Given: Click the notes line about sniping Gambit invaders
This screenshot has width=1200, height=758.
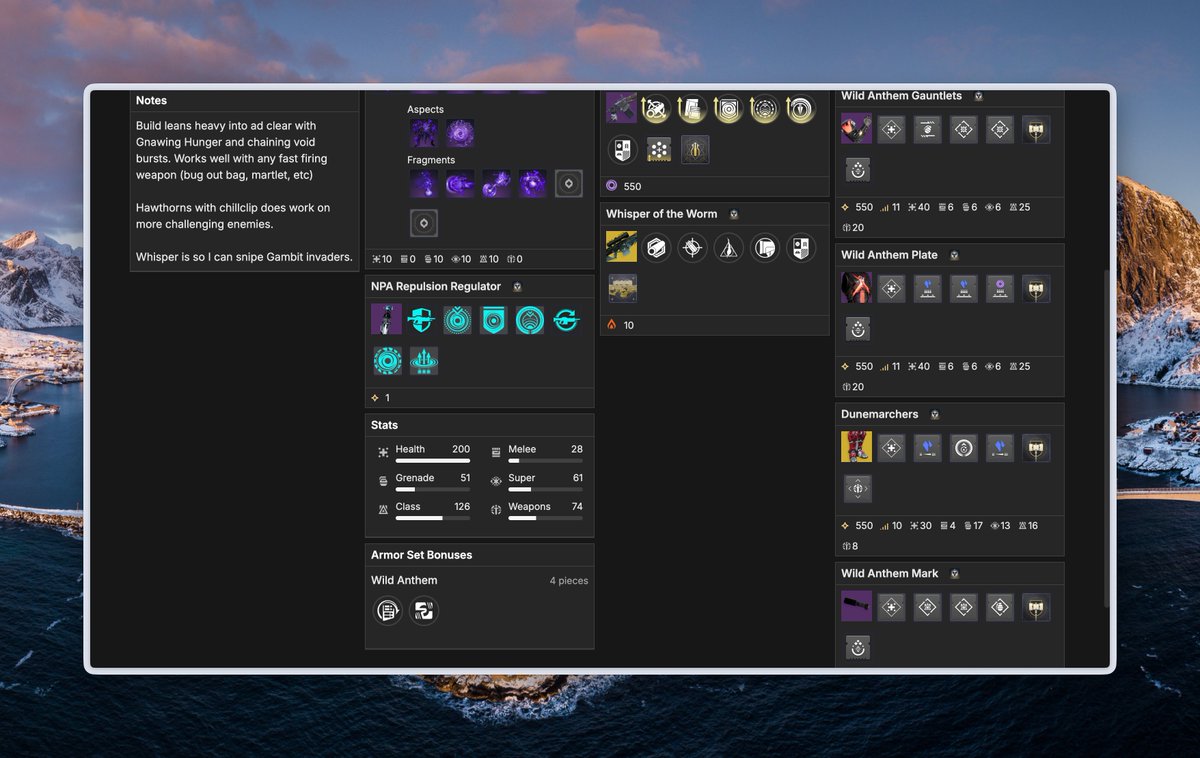Looking at the screenshot, I should pos(245,257).
